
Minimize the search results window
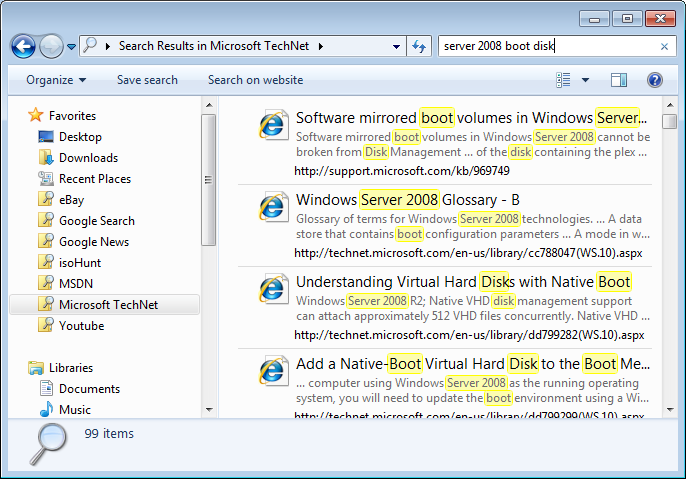(x=594, y=19)
